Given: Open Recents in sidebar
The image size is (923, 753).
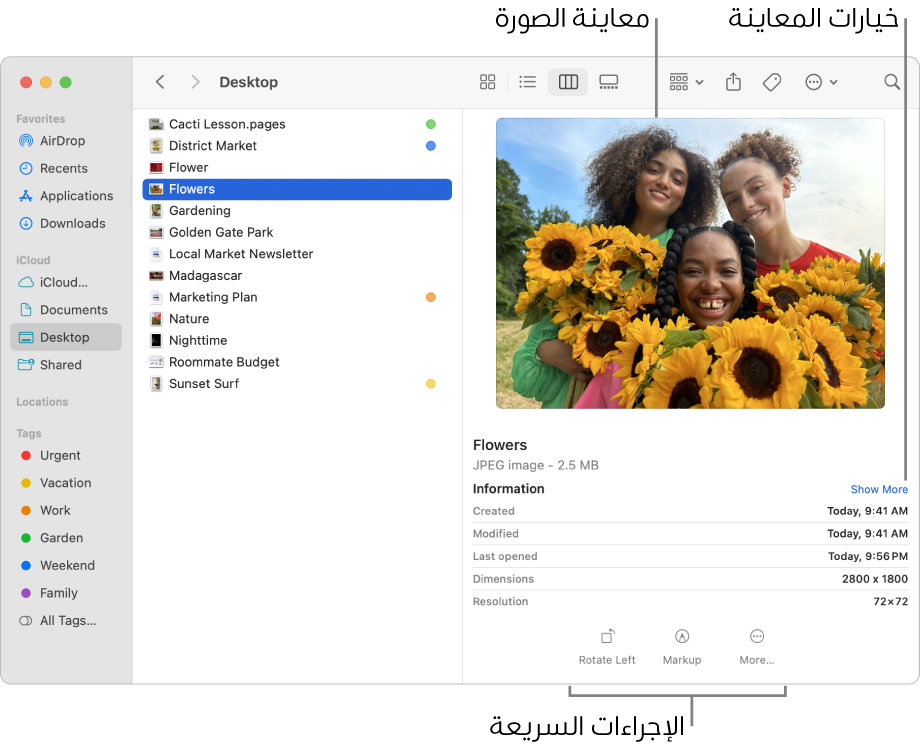Looking at the screenshot, I should tap(64, 168).
